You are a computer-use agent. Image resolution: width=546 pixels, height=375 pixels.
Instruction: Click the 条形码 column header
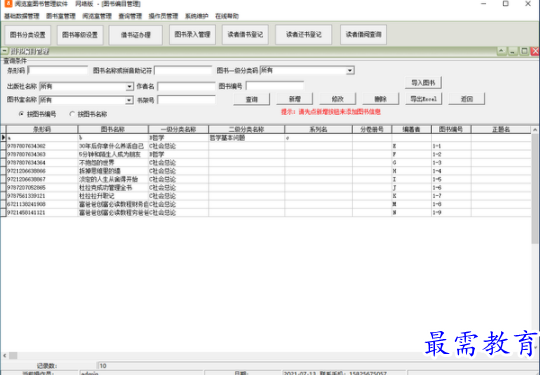[x=42, y=130]
